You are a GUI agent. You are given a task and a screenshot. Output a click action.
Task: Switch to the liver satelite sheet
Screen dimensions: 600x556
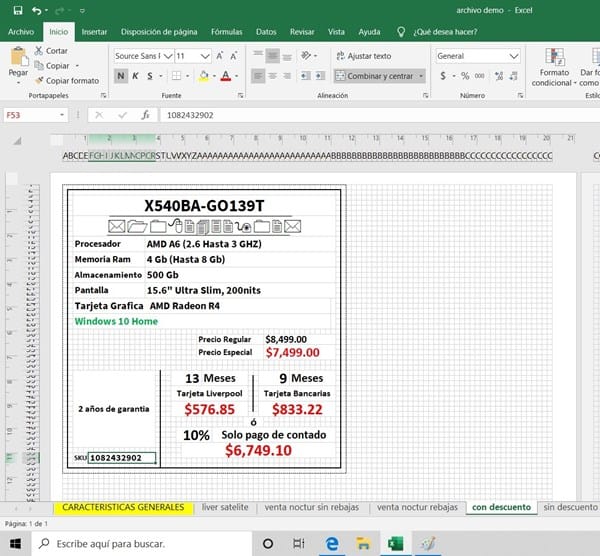[224, 507]
